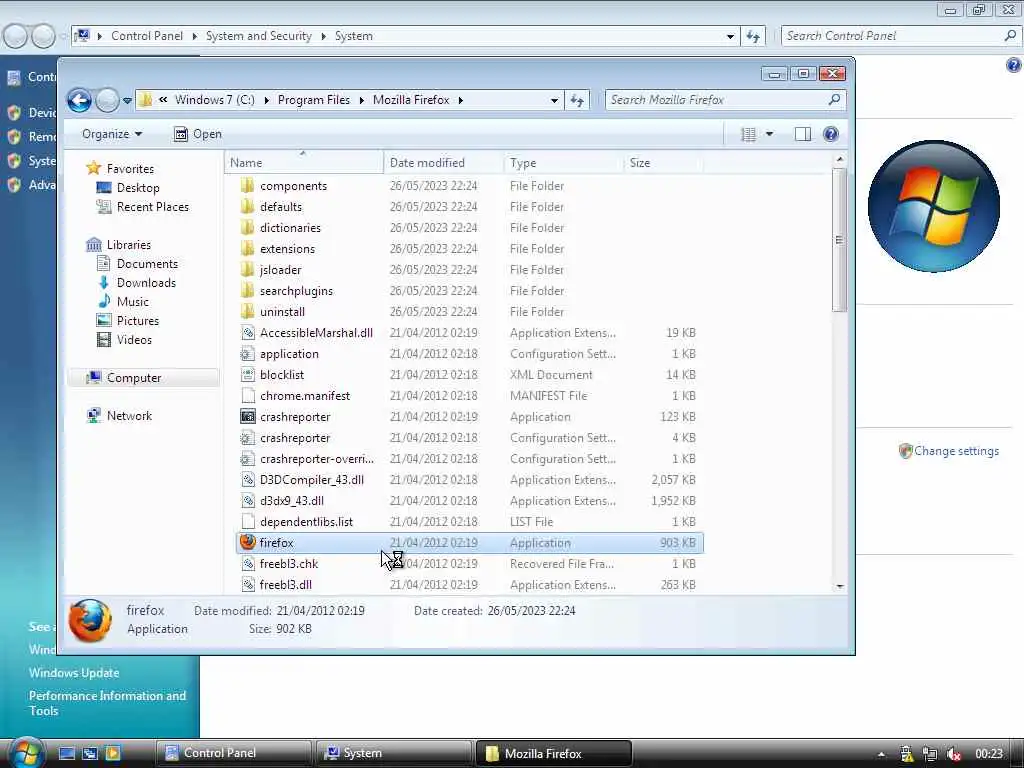
Task: Click the help icon in the explorer toolbar
Action: (x=831, y=134)
